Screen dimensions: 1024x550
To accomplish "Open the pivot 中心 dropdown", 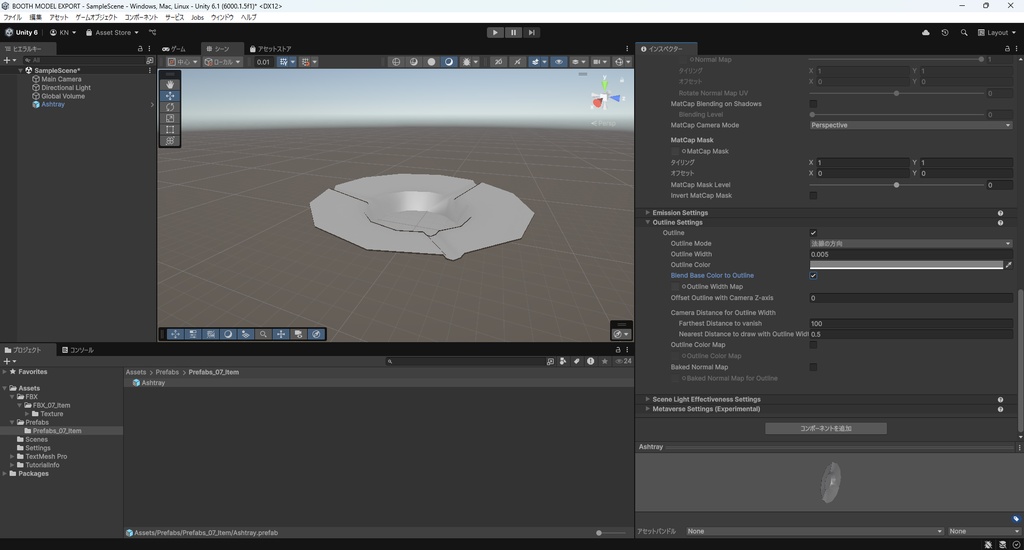I will tap(182, 61).
